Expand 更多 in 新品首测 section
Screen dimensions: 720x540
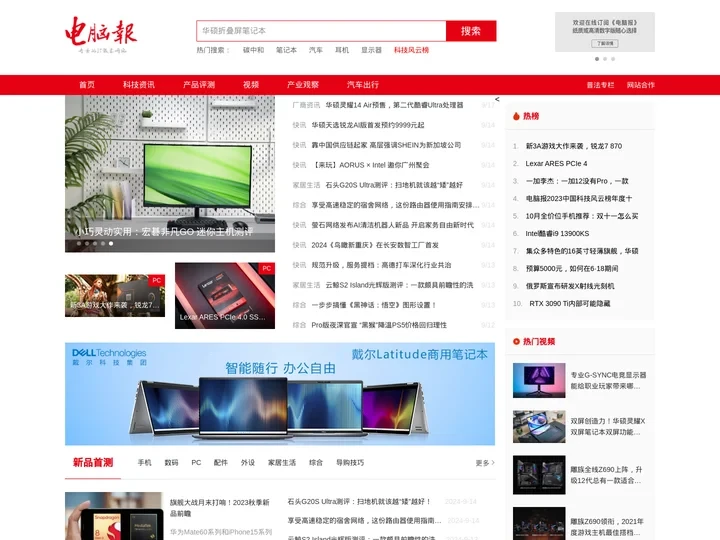pyautogui.click(x=485, y=463)
